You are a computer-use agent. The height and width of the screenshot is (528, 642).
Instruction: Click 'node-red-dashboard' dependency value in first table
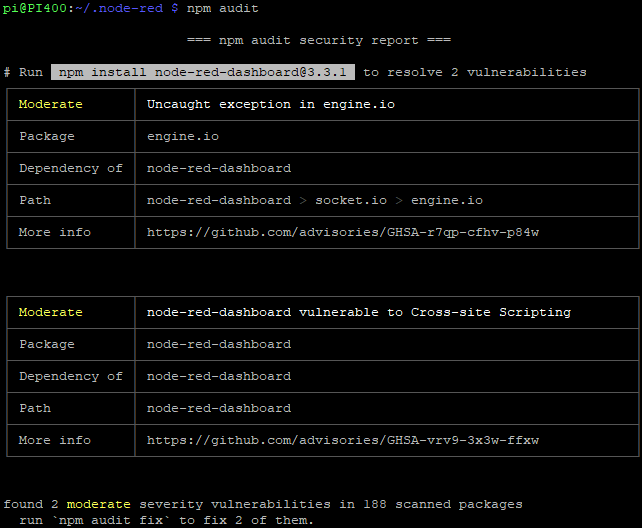coord(219,168)
